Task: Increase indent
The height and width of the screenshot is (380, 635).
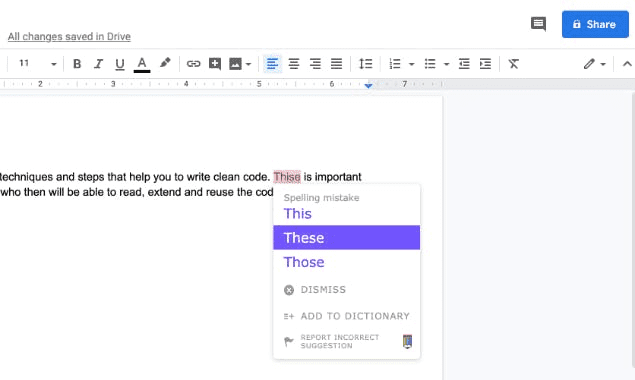Action: (485, 64)
